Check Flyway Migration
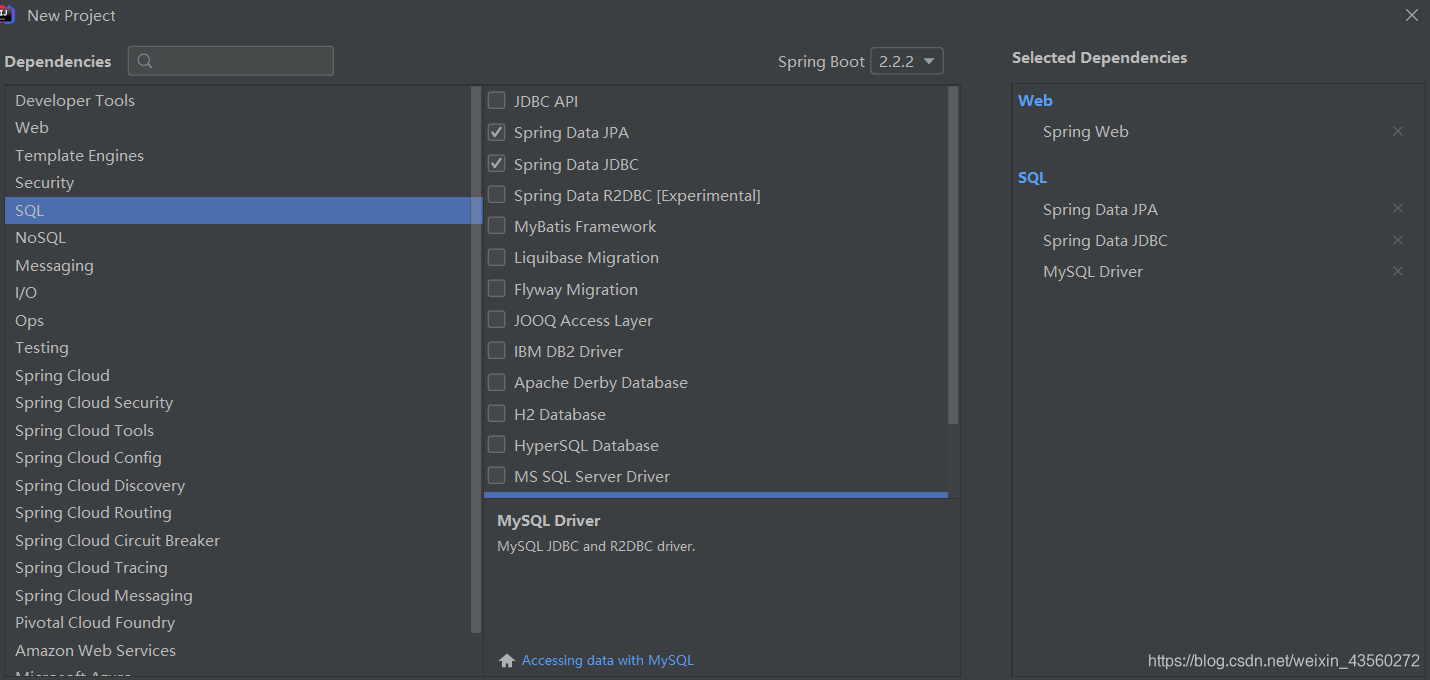1430x680 pixels. click(x=496, y=288)
